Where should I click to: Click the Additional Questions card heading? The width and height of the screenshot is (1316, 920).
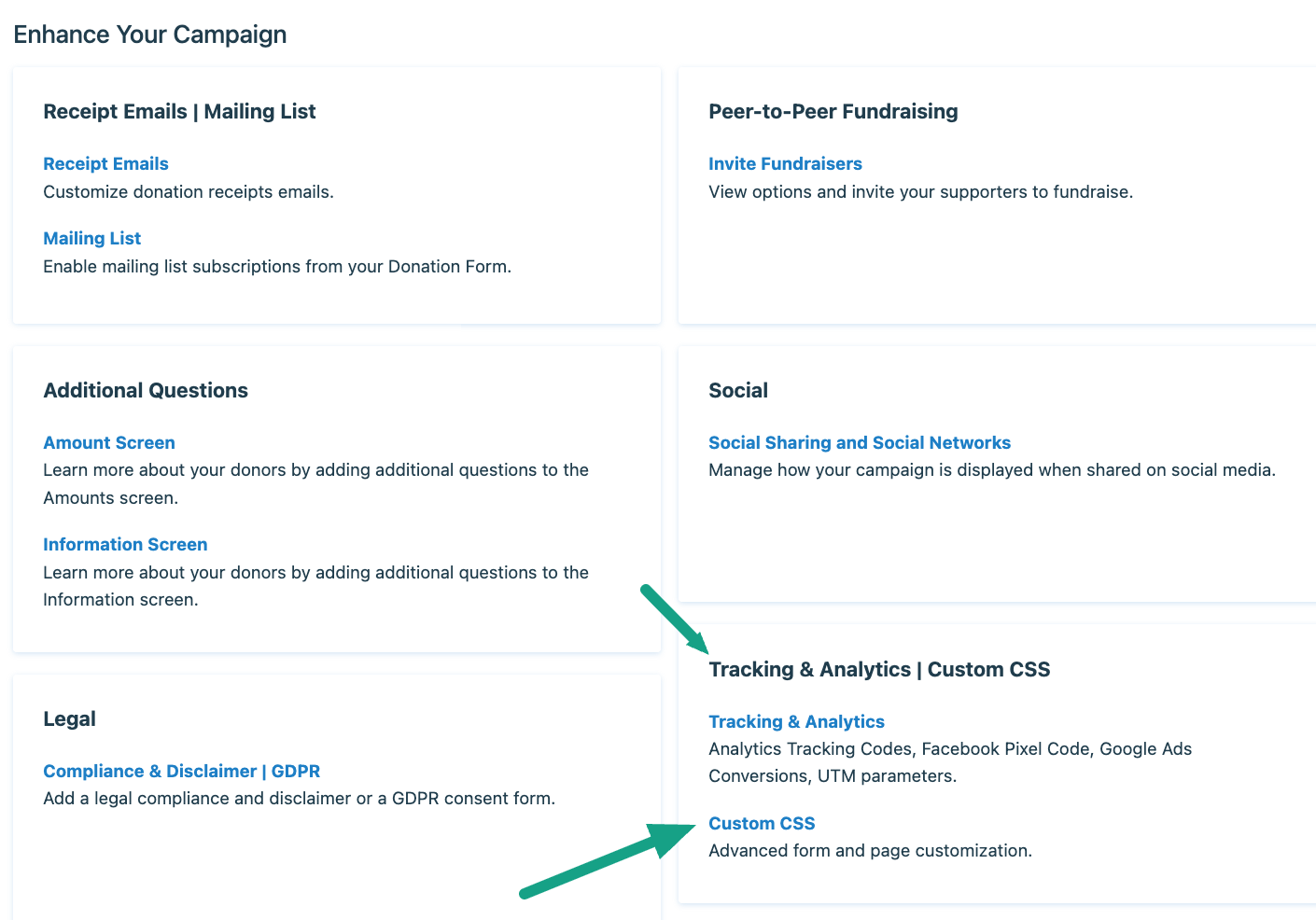coord(146,391)
